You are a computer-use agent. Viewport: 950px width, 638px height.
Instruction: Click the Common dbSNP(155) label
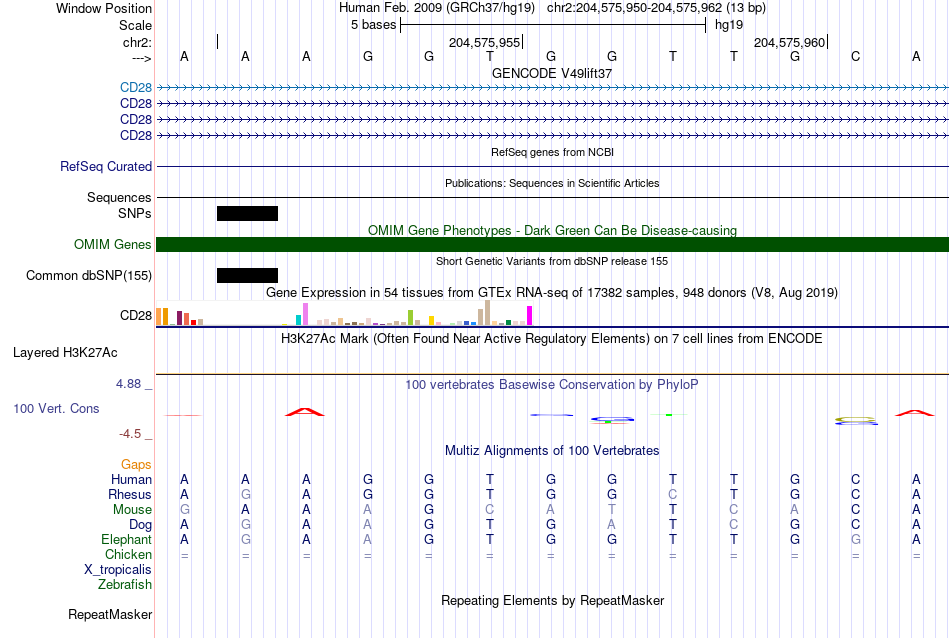[89, 275]
